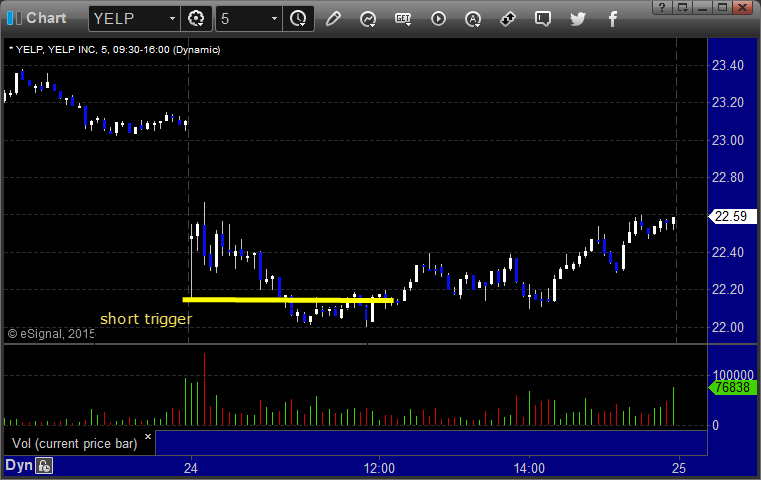Click the GET data icon
761x480 pixels.
pos(403,19)
